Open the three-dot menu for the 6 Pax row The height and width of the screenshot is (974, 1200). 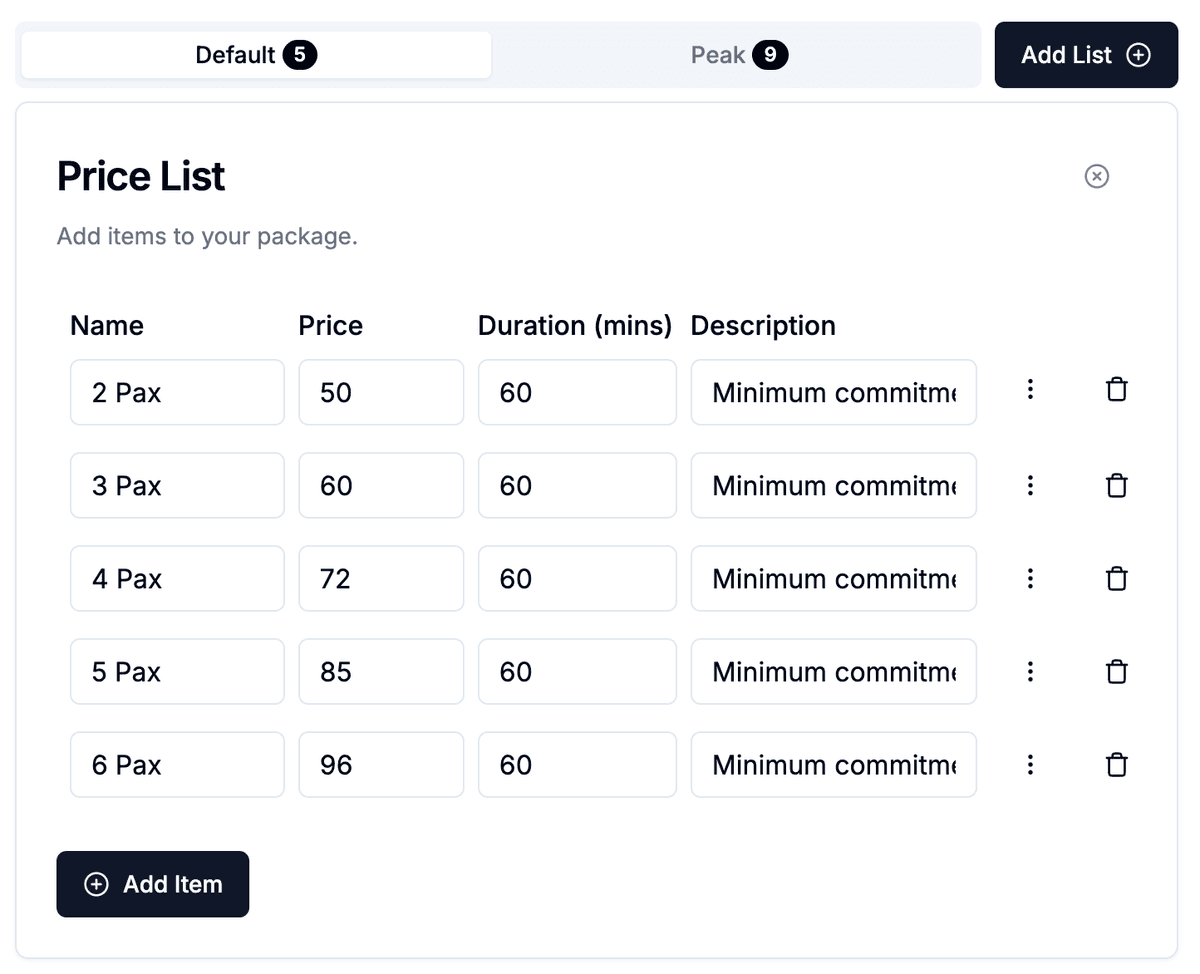pyautogui.click(x=1030, y=765)
